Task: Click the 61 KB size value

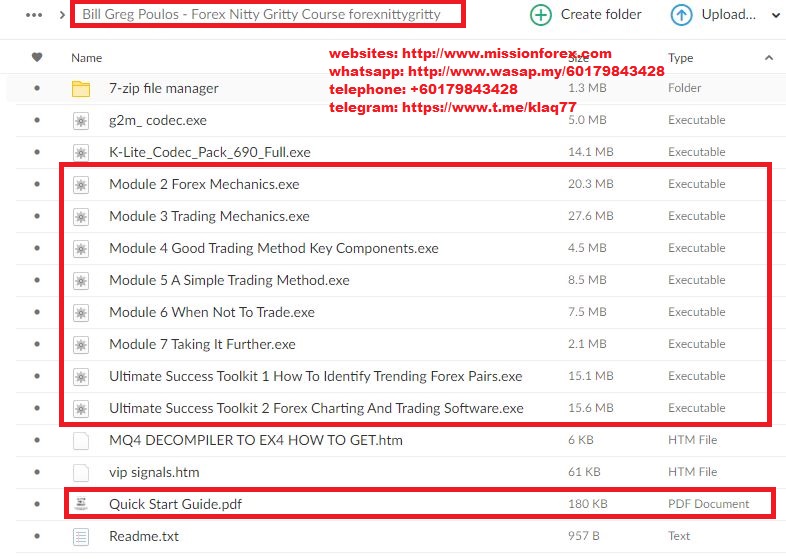Action: point(584,472)
